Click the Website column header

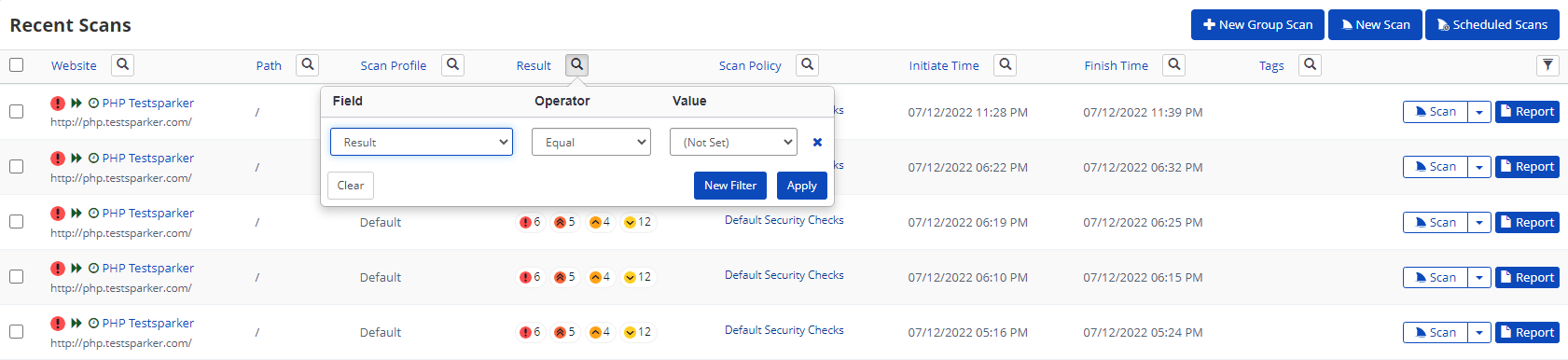[74, 66]
